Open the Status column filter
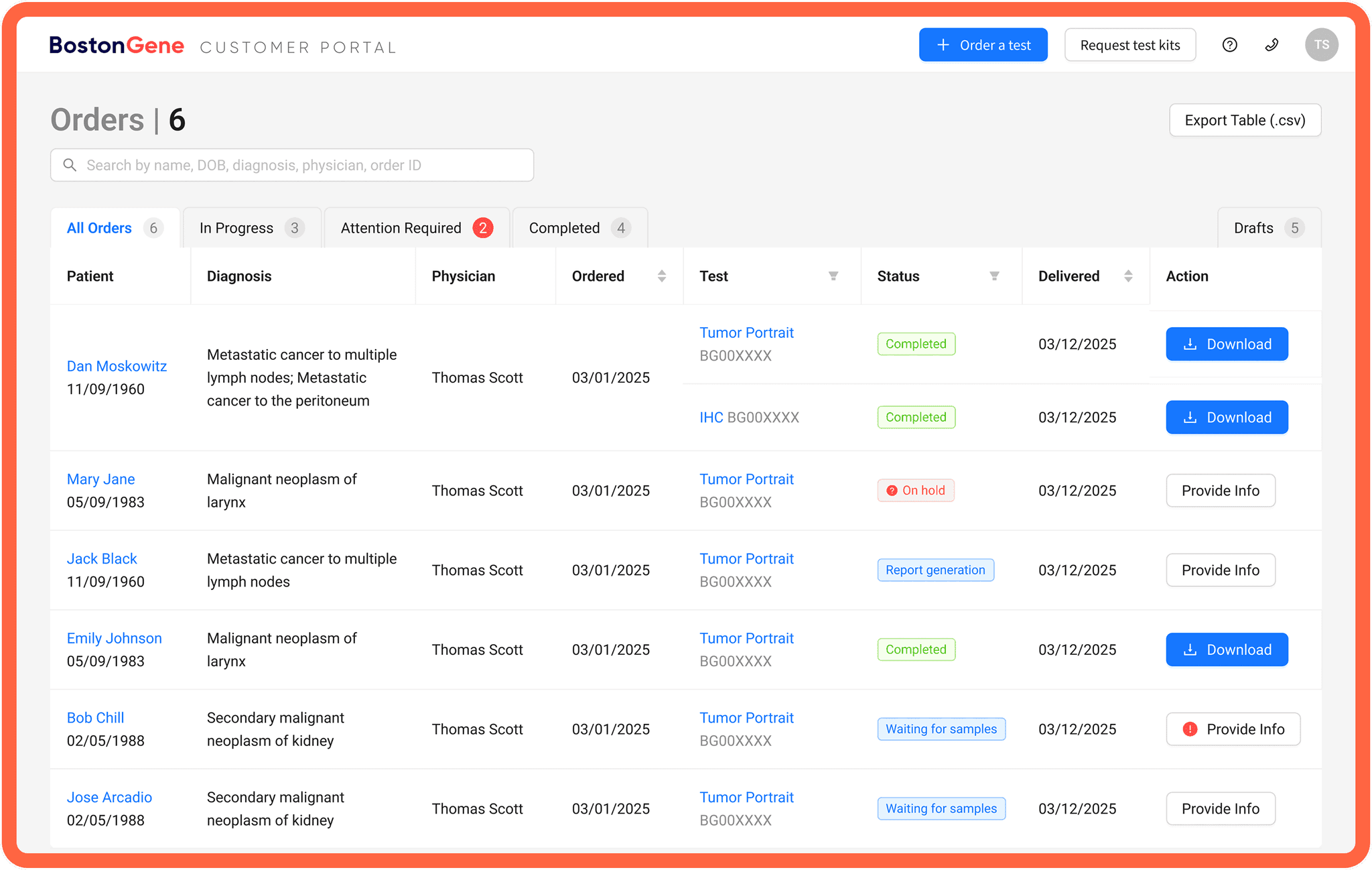This screenshot has height=870, width=1372. coord(994,276)
